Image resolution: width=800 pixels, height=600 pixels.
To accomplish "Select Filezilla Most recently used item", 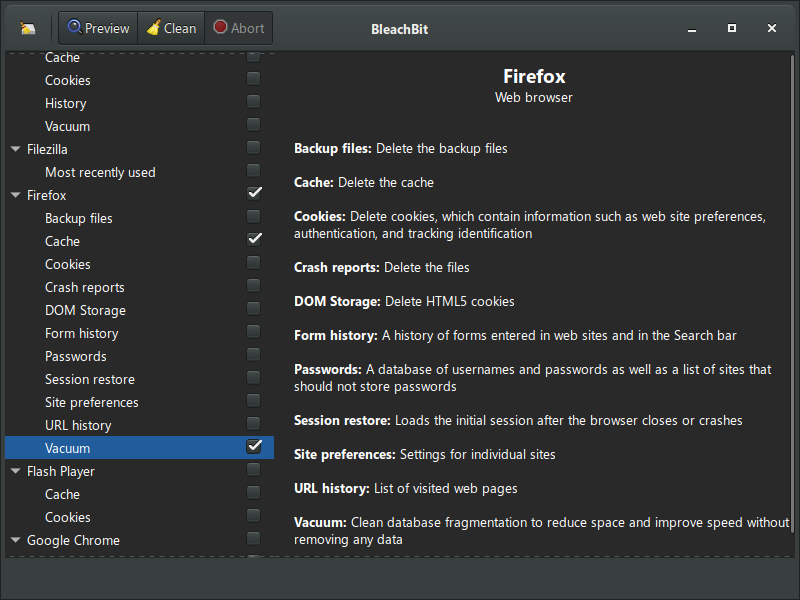I will [100, 172].
